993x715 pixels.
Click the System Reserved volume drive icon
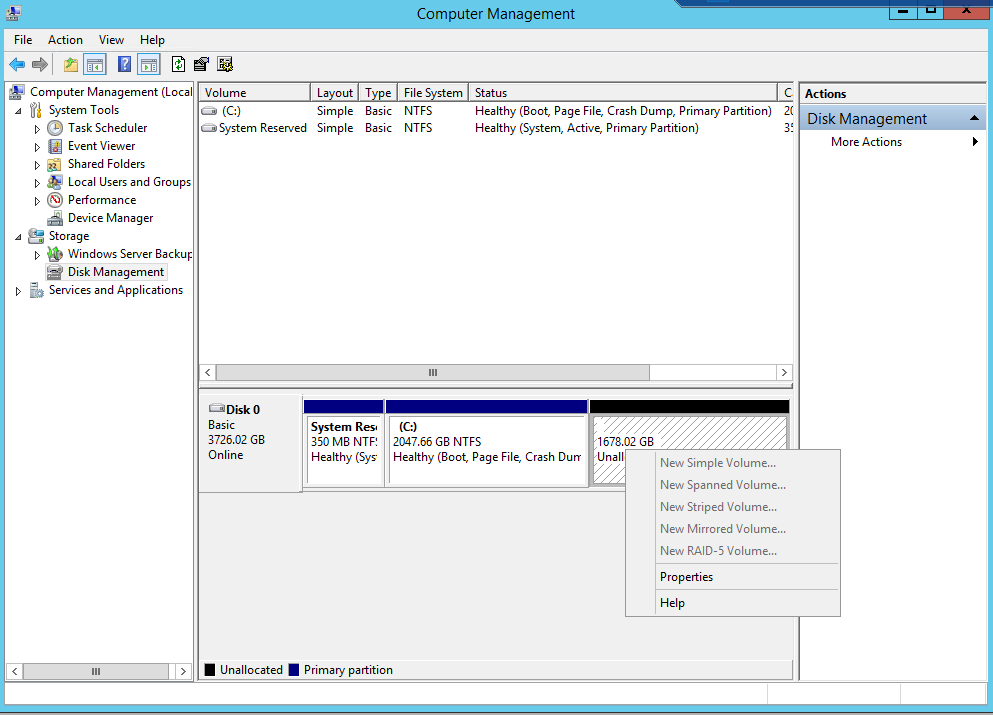tap(209, 128)
